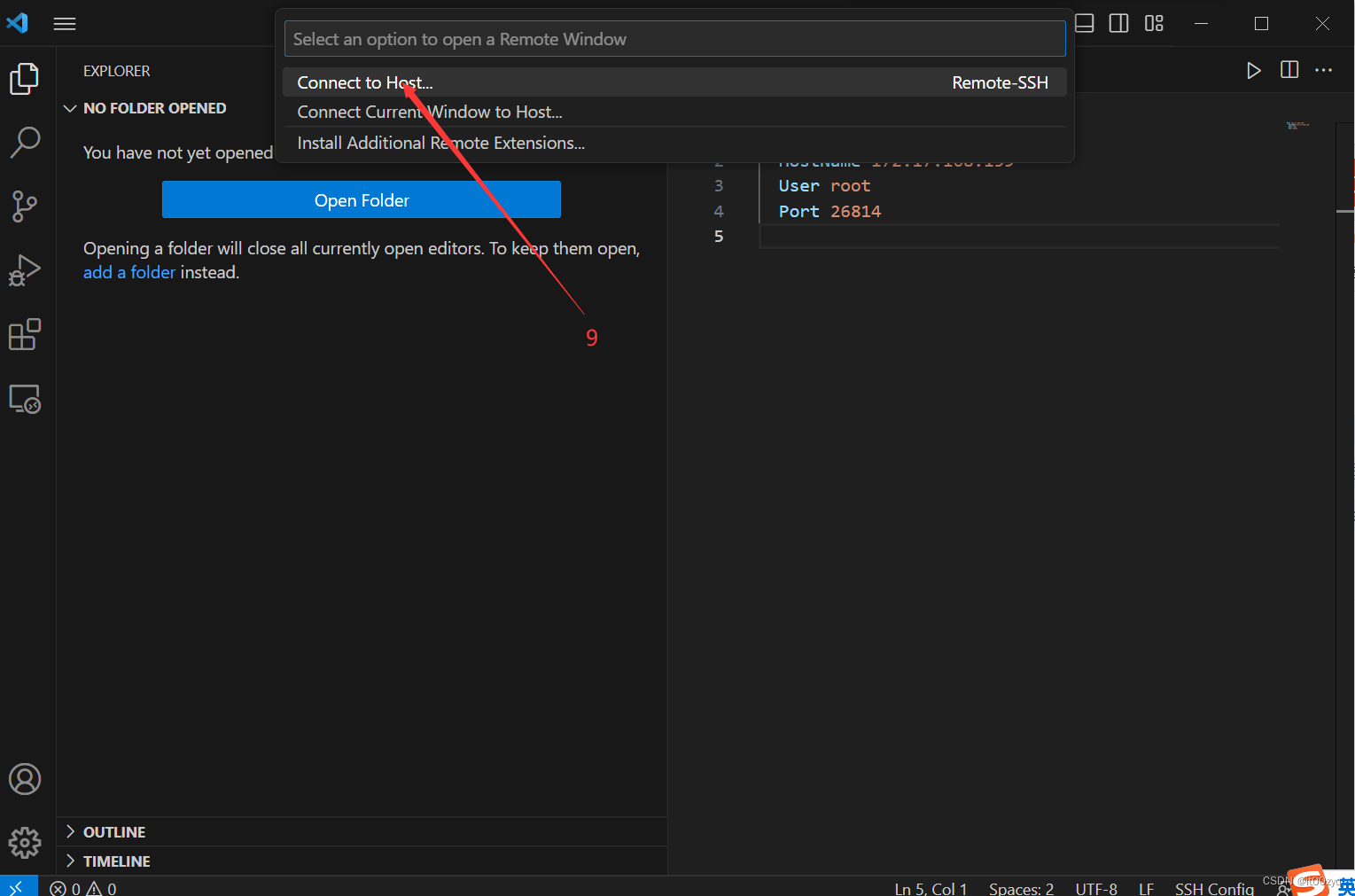Click the VS Code logo icon
Image resolution: width=1355 pixels, height=896 pixels.
18,23
